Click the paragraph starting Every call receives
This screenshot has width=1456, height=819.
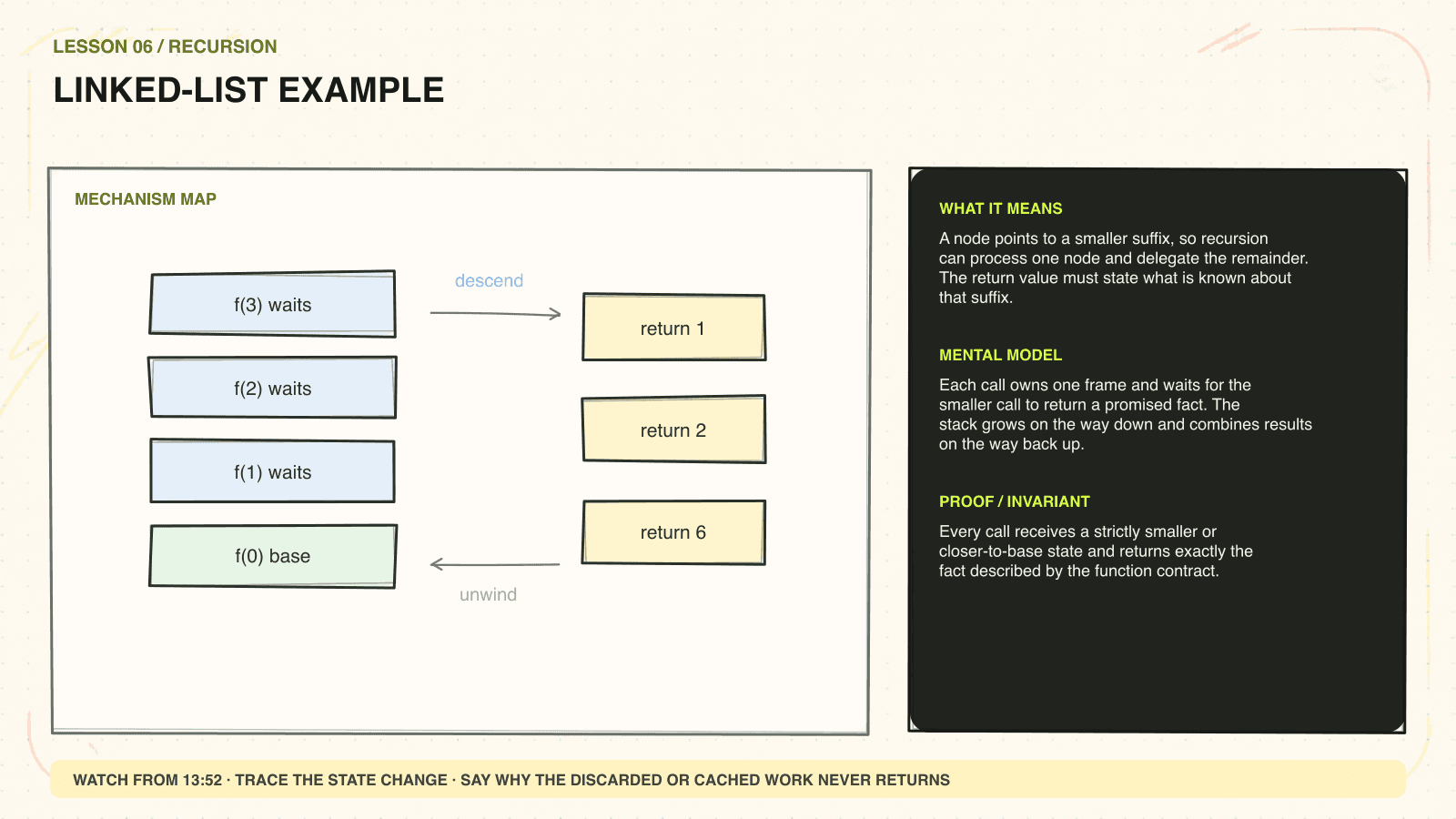[1096, 551]
